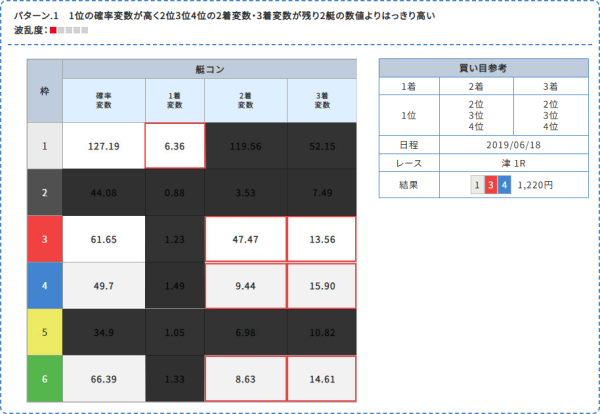This screenshot has width=600, height=414.
Task: Select the 15.90 cell in row 4
Action: coord(321,285)
